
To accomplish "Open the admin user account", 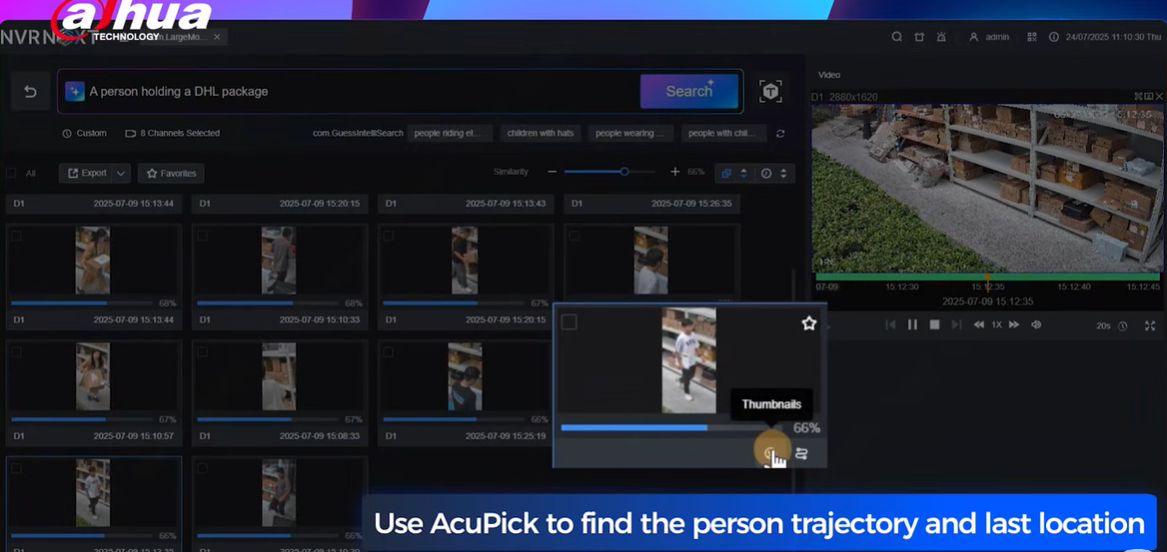I will [989, 36].
